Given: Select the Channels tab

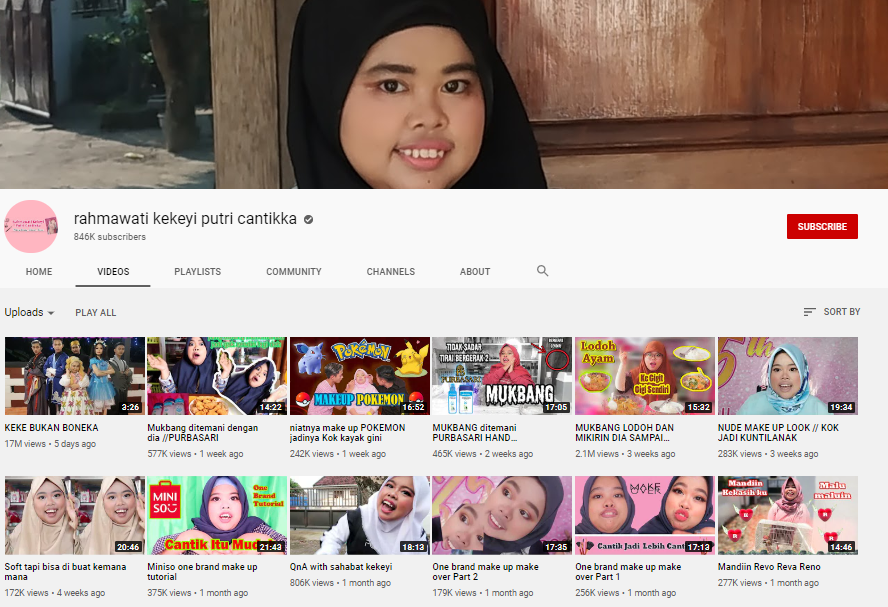Looking at the screenshot, I should (390, 271).
